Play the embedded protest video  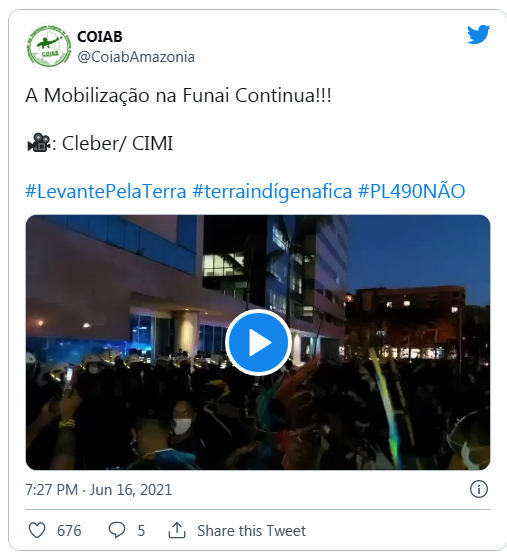tap(258, 342)
